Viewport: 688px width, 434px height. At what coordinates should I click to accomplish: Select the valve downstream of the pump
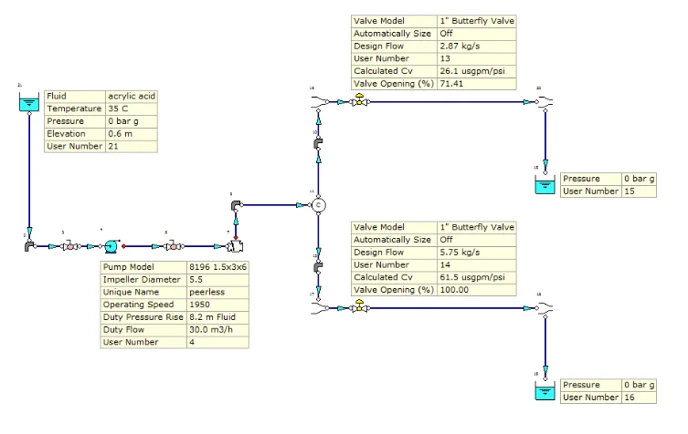(173, 245)
